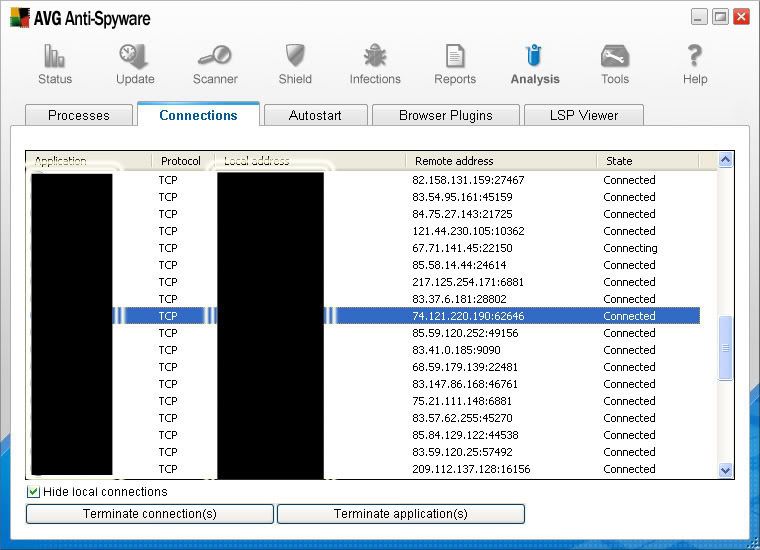Image resolution: width=760 pixels, height=550 pixels.
Task: Select row with remote 83.147.86.168:46761
Action: [x=365, y=384]
